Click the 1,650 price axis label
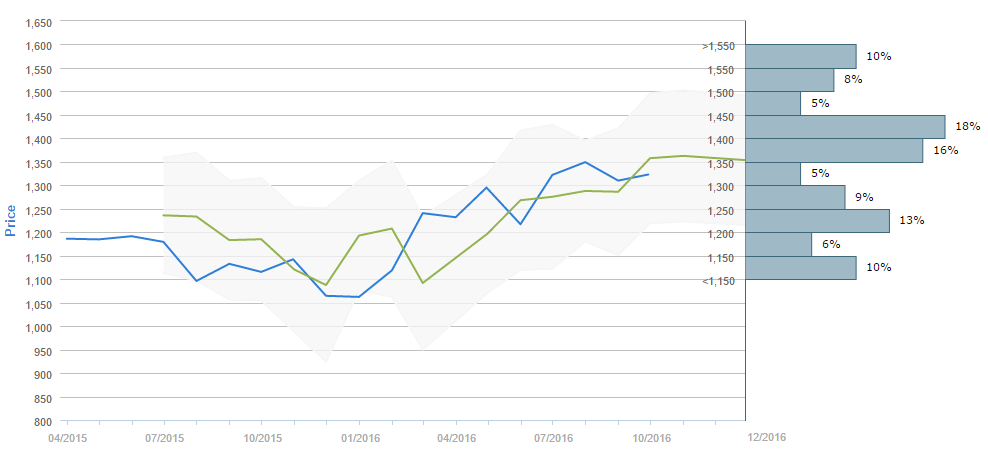This screenshot has width=988, height=453. click(x=38, y=22)
